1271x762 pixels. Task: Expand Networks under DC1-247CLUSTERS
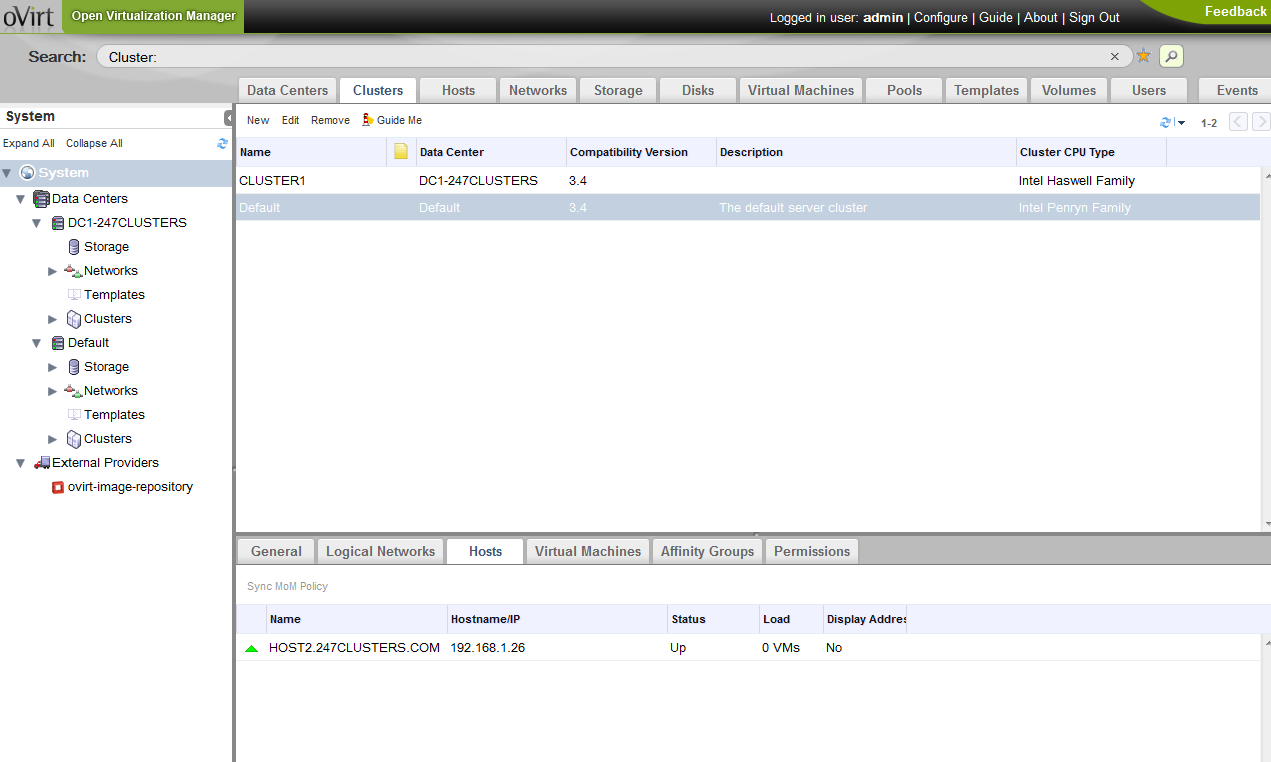[53, 271]
